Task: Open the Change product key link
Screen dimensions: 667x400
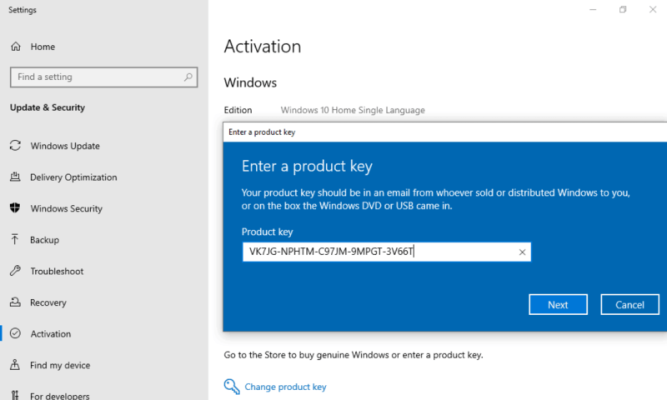Action: click(x=285, y=387)
